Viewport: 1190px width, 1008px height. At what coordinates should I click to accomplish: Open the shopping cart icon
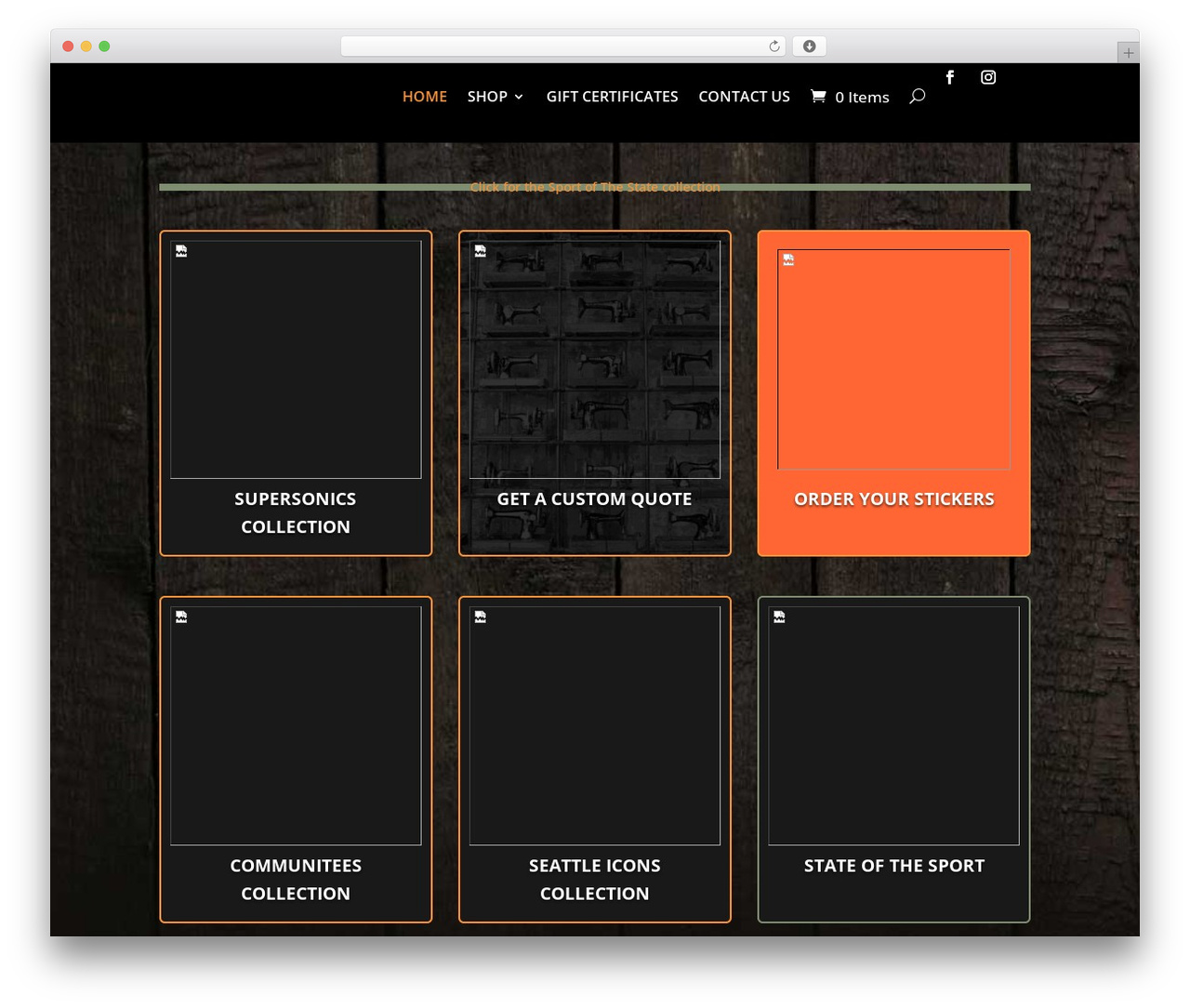point(818,96)
